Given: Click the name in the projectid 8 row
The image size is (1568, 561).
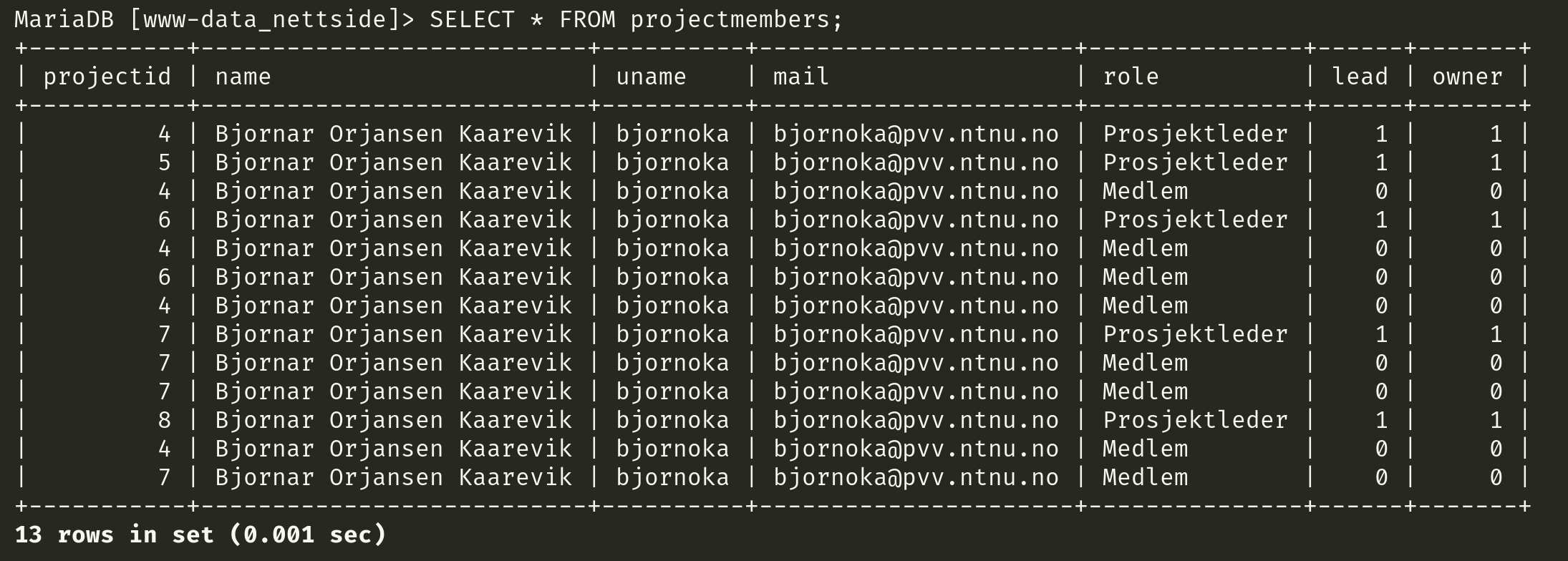Looking at the screenshot, I should point(393,420).
